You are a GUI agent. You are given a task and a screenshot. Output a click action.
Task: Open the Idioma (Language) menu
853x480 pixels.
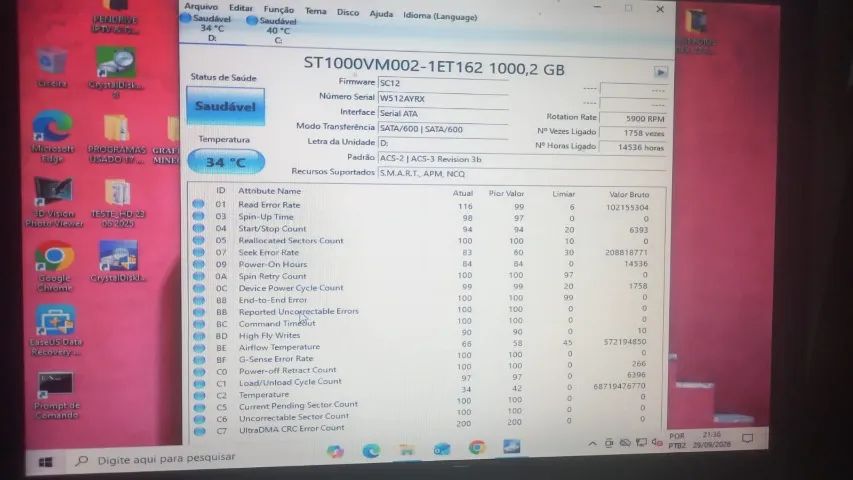(x=440, y=16)
